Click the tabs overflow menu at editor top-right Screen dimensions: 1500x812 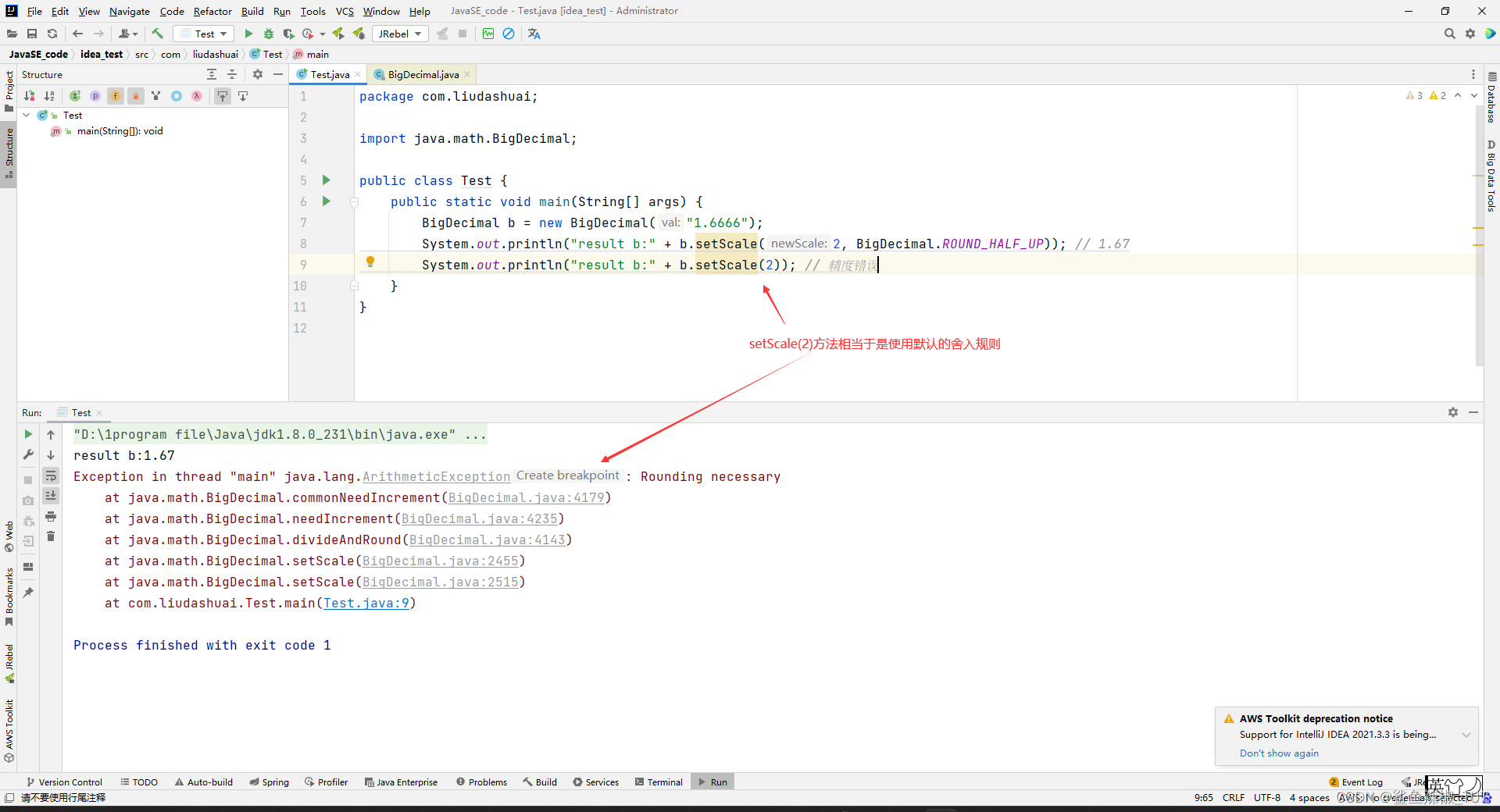point(1473,74)
